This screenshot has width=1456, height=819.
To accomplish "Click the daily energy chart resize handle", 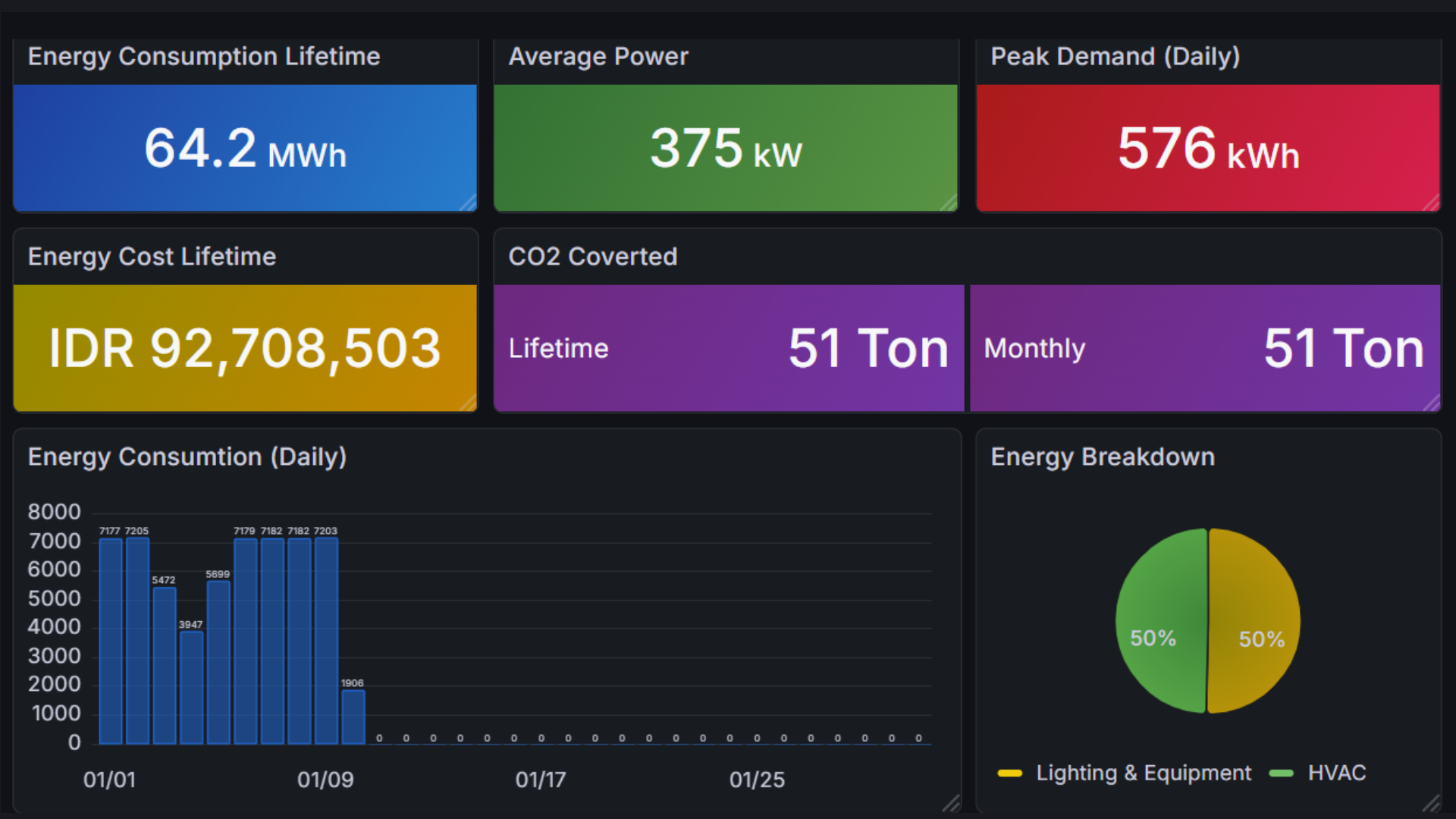I will pyautogui.click(x=952, y=803).
